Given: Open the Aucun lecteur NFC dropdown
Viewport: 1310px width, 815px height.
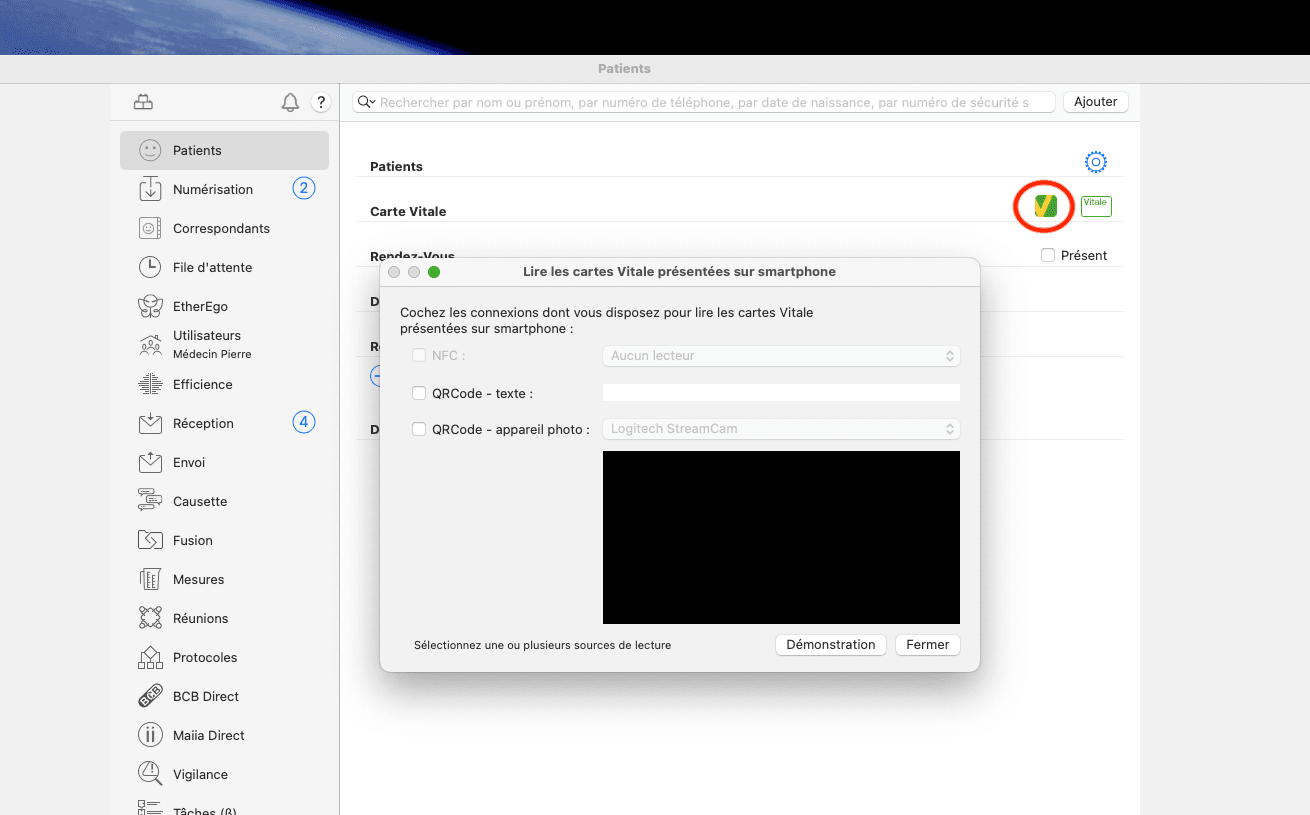Looking at the screenshot, I should pos(781,356).
